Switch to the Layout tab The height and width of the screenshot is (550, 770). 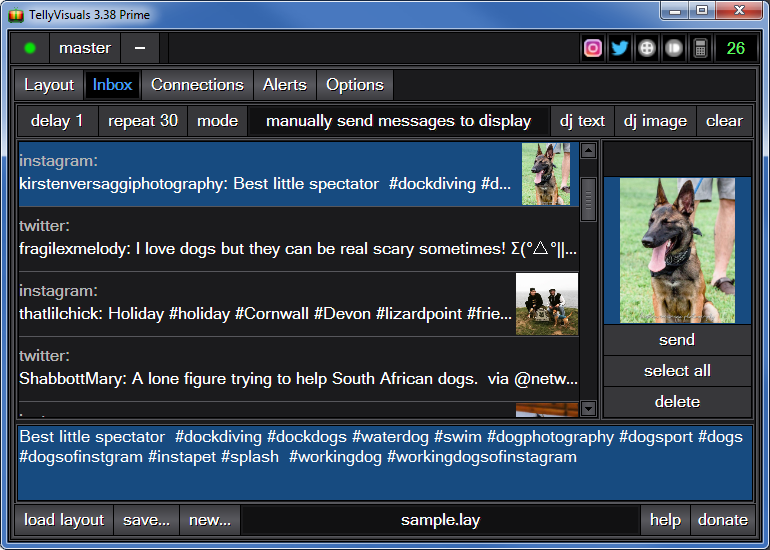pyautogui.click(x=49, y=85)
